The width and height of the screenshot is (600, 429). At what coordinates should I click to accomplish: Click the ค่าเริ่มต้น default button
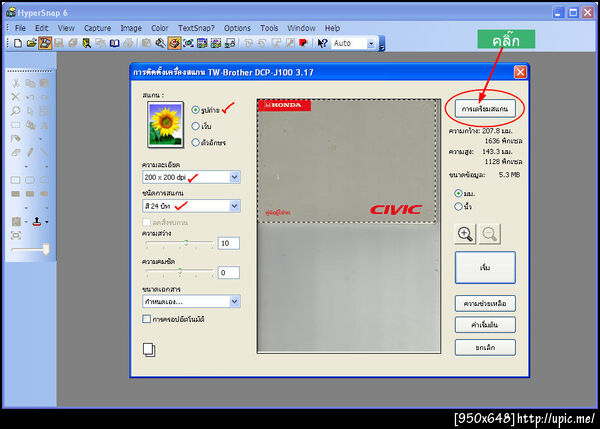(485, 325)
